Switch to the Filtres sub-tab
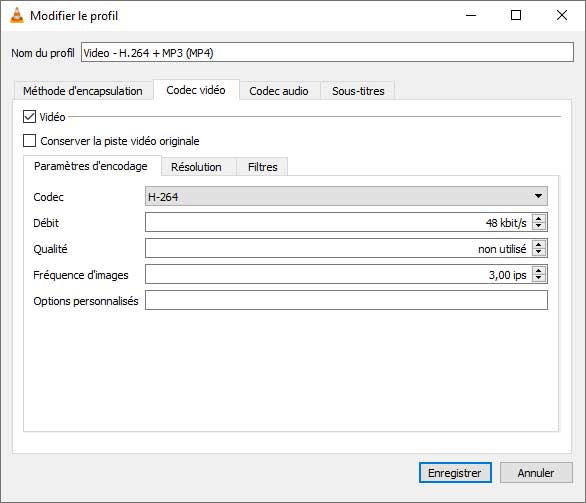The width and height of the screenshot is (586, 503). [263, 167]
